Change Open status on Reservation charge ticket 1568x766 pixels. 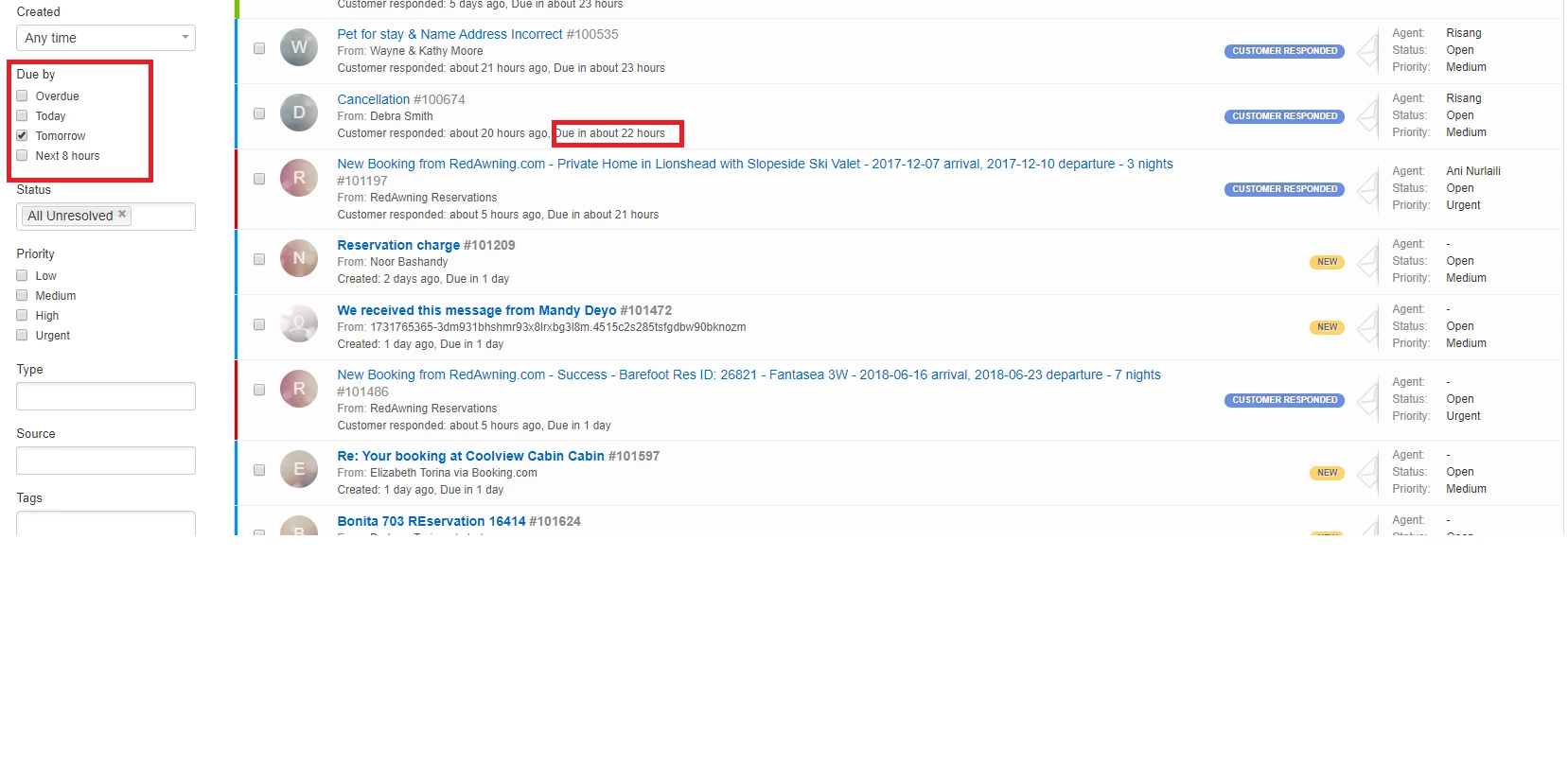click(1459, 261)
